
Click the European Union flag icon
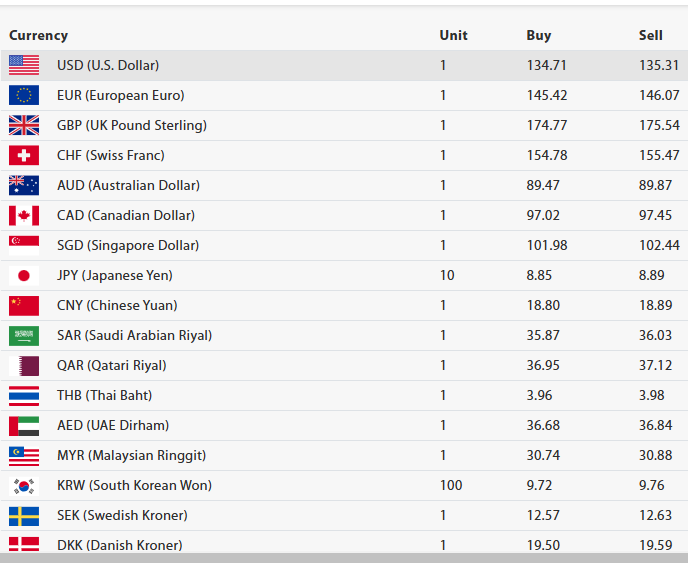(24, 95)
